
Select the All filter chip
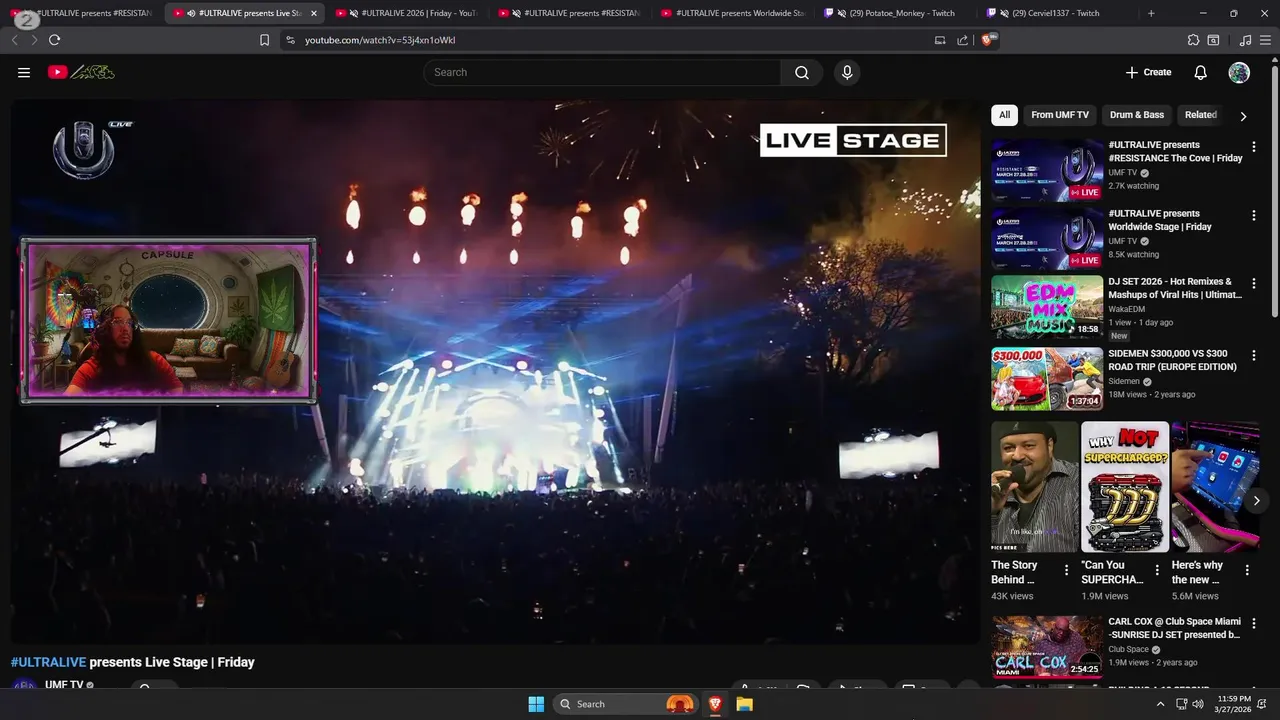tap(1004, 115)
